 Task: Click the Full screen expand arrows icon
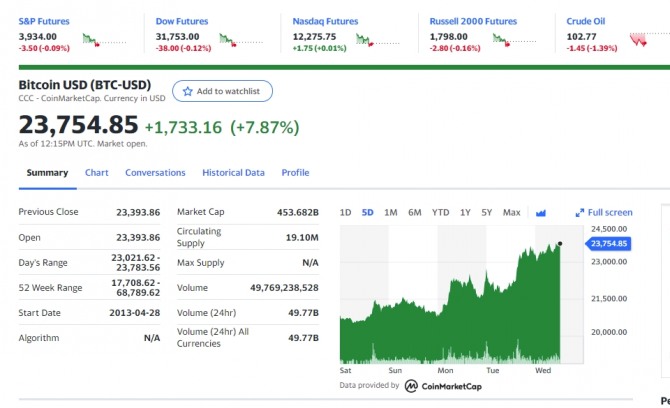click(579, 213)
